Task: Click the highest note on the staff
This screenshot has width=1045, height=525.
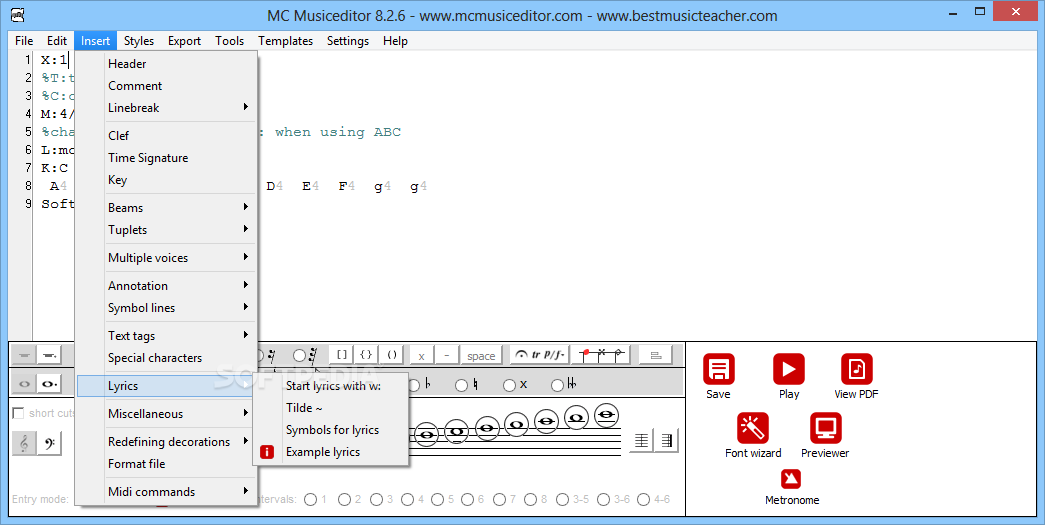Action: click(606, 414)
